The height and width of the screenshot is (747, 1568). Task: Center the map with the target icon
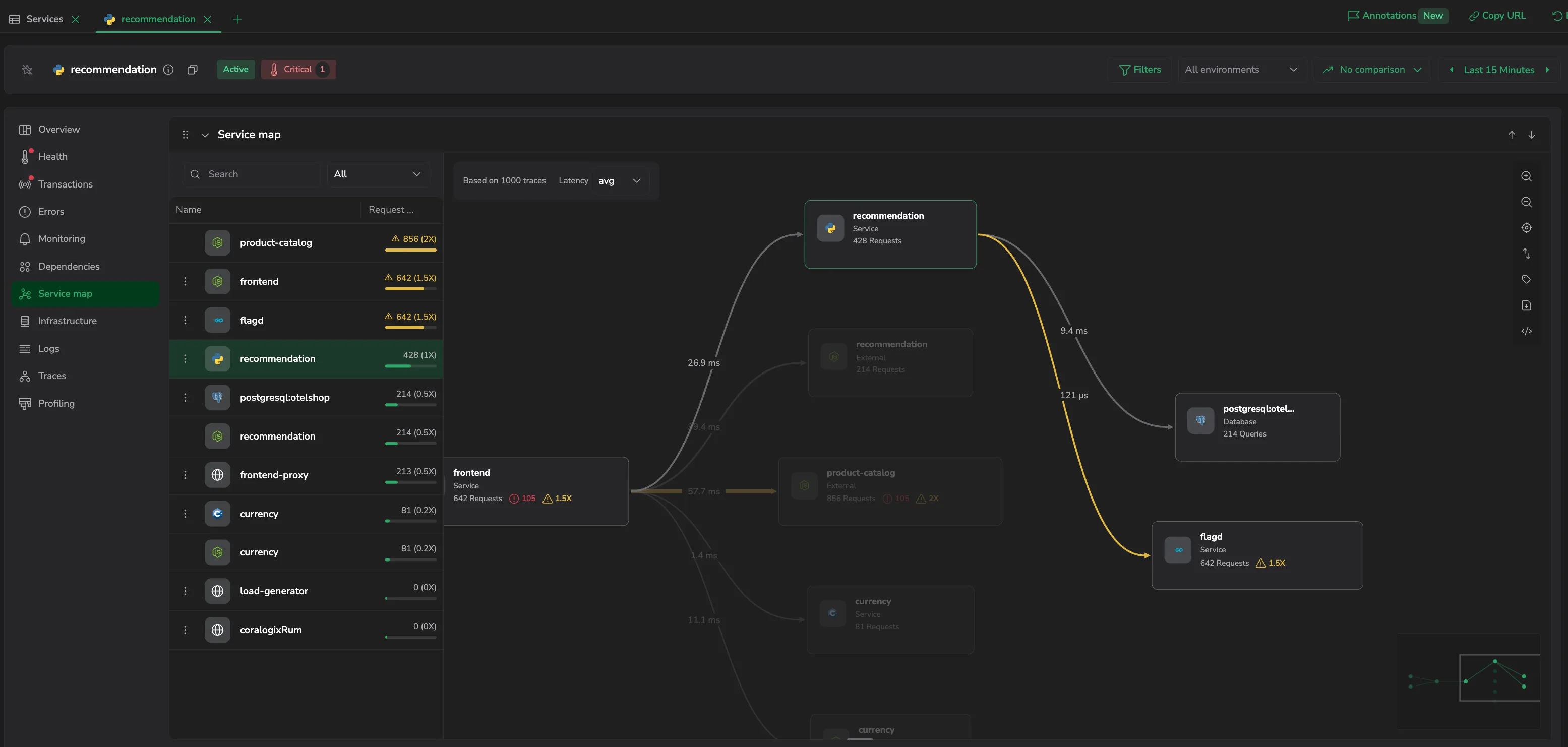click(x=1526, y=227)
